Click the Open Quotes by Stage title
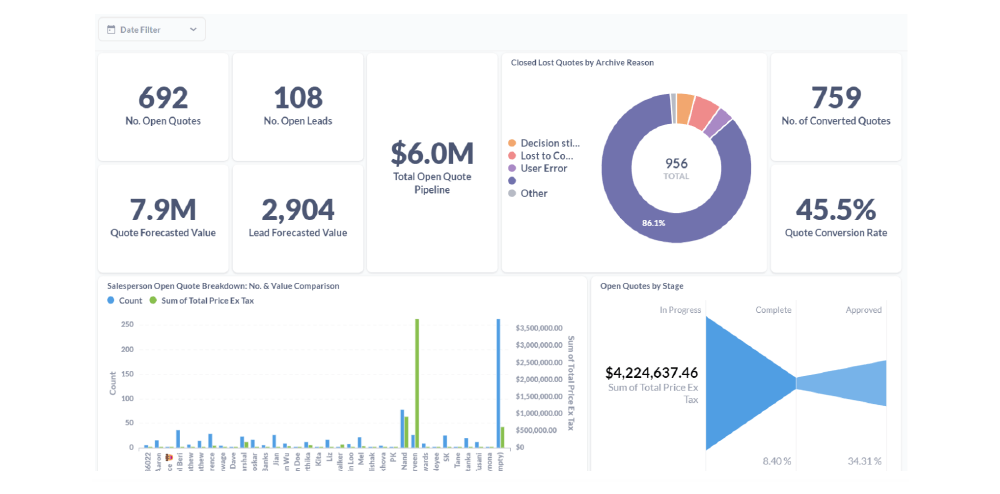This screenshot has height=494, width=1000. point(641,286)
